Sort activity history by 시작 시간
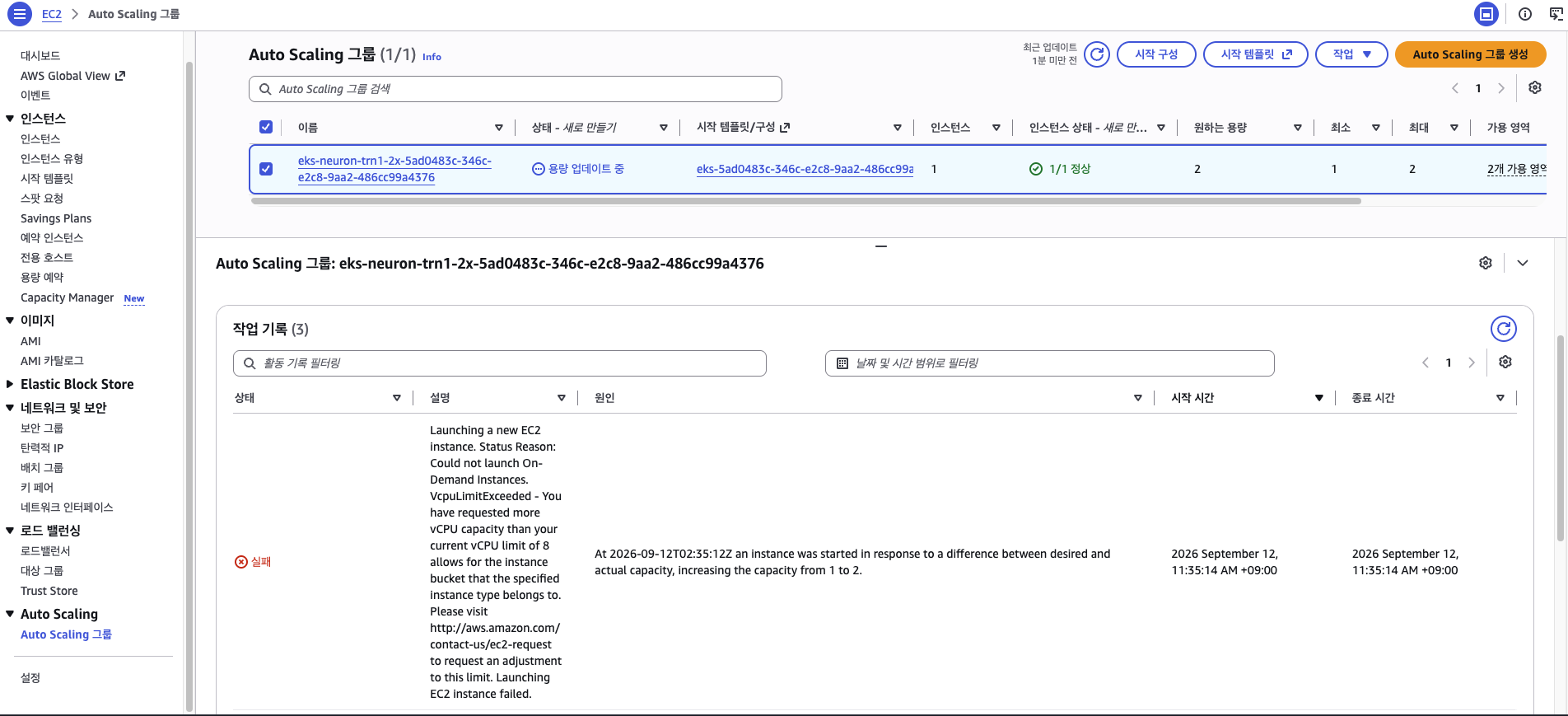This screenshot has width=1568, height=716. (x=1319, y=398)
